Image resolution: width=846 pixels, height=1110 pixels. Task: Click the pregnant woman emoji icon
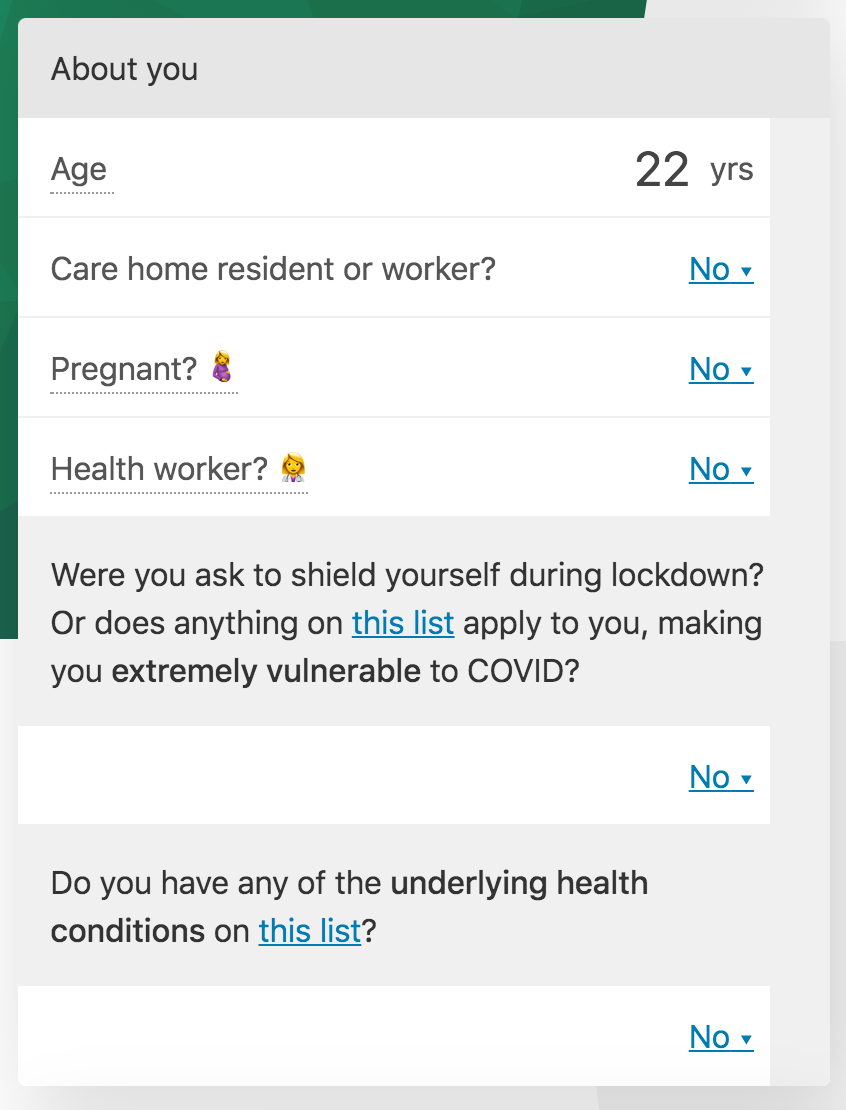pos(223,367)
